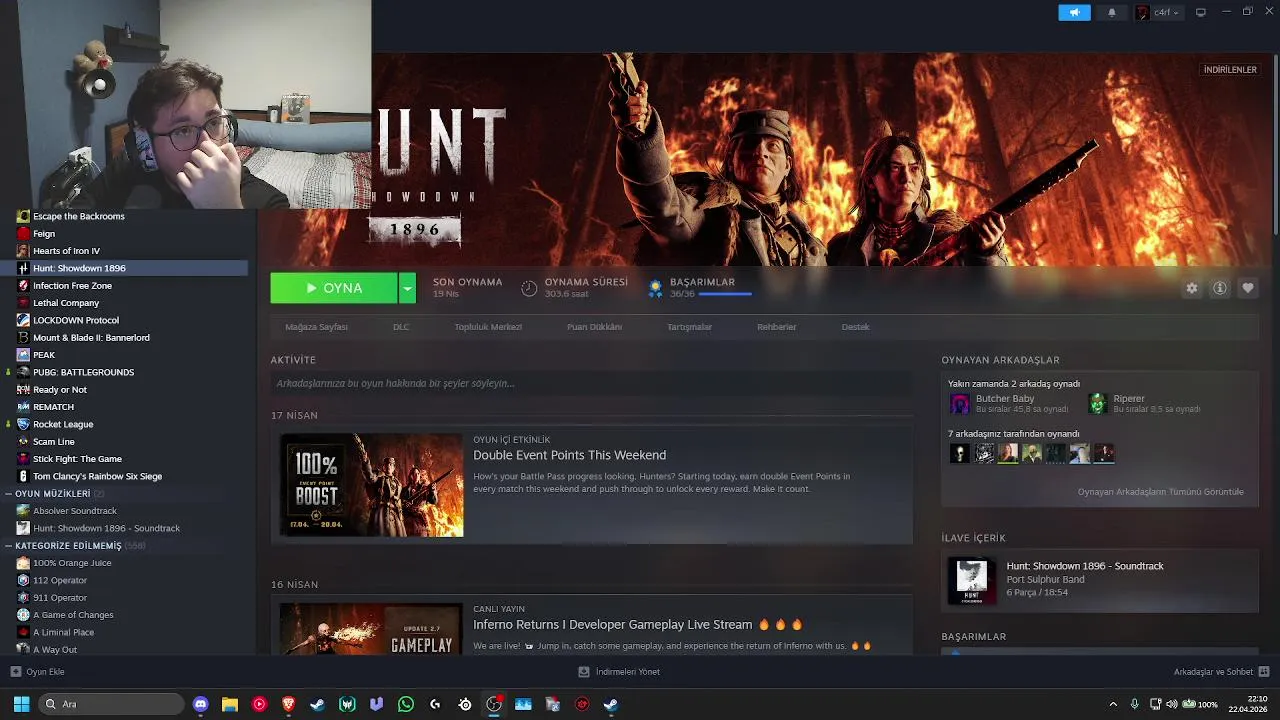Open the Puan Dükkânı tab
This screenshot has height=720, width=1280.
point(594,327)
